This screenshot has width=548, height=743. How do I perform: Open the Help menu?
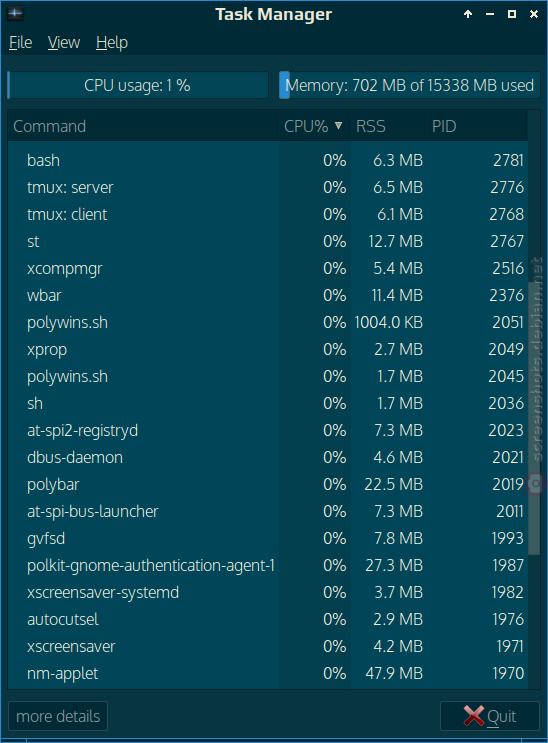(112, 43)
